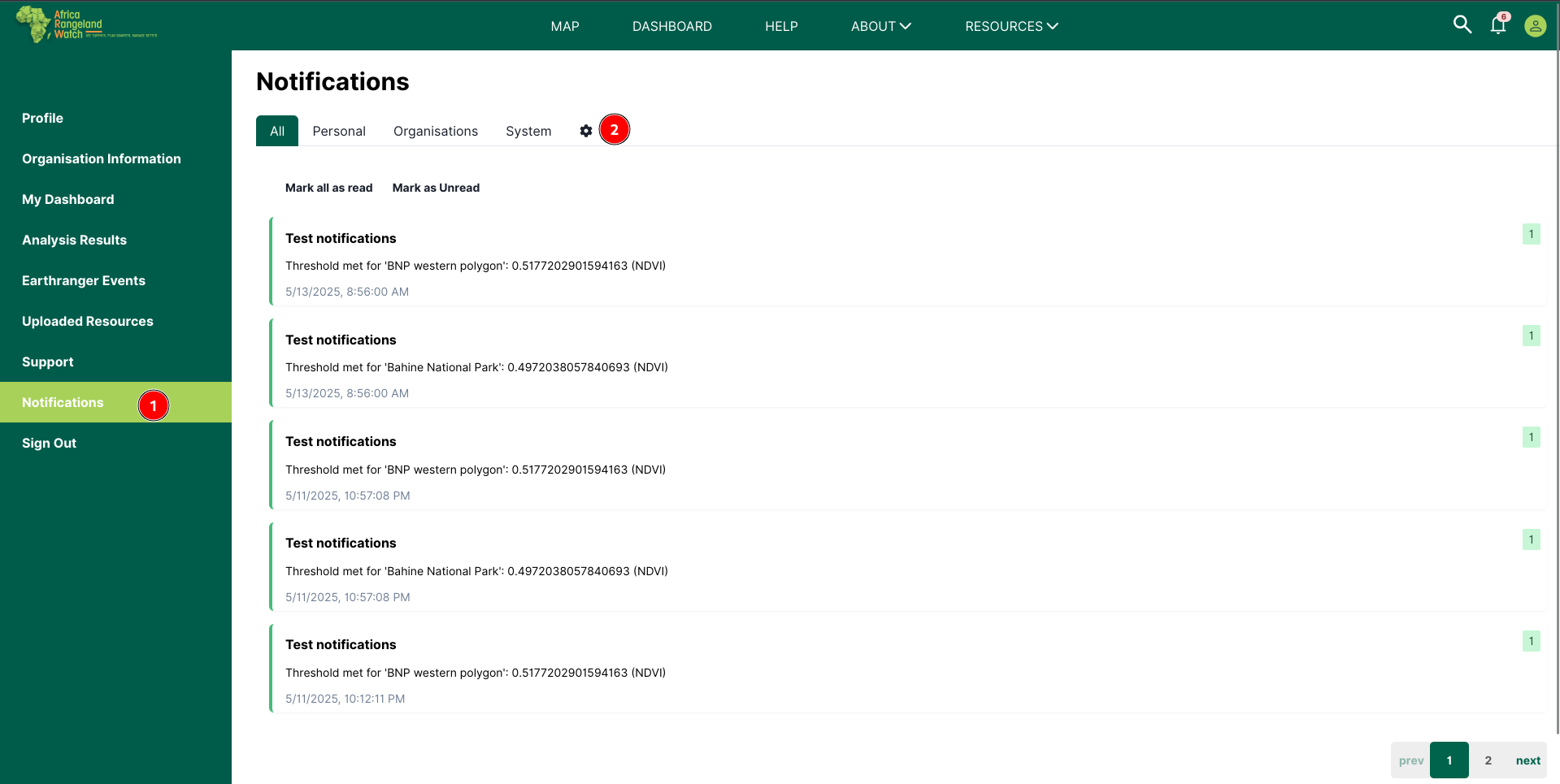The image size is (1560, 784).
Task: Expand the ABOUT dropdown menu
Action: pyautogui.click(x=881, y=26)
